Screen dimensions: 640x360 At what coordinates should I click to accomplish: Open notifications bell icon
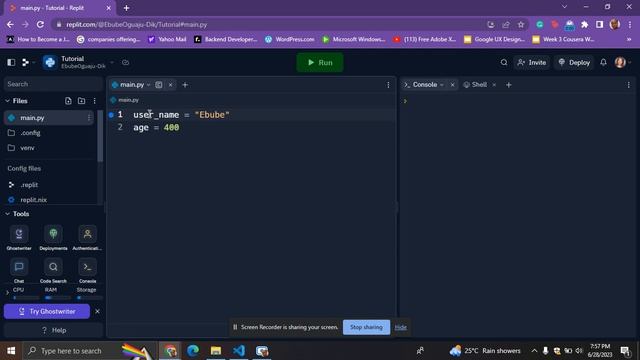click(603, 62)
